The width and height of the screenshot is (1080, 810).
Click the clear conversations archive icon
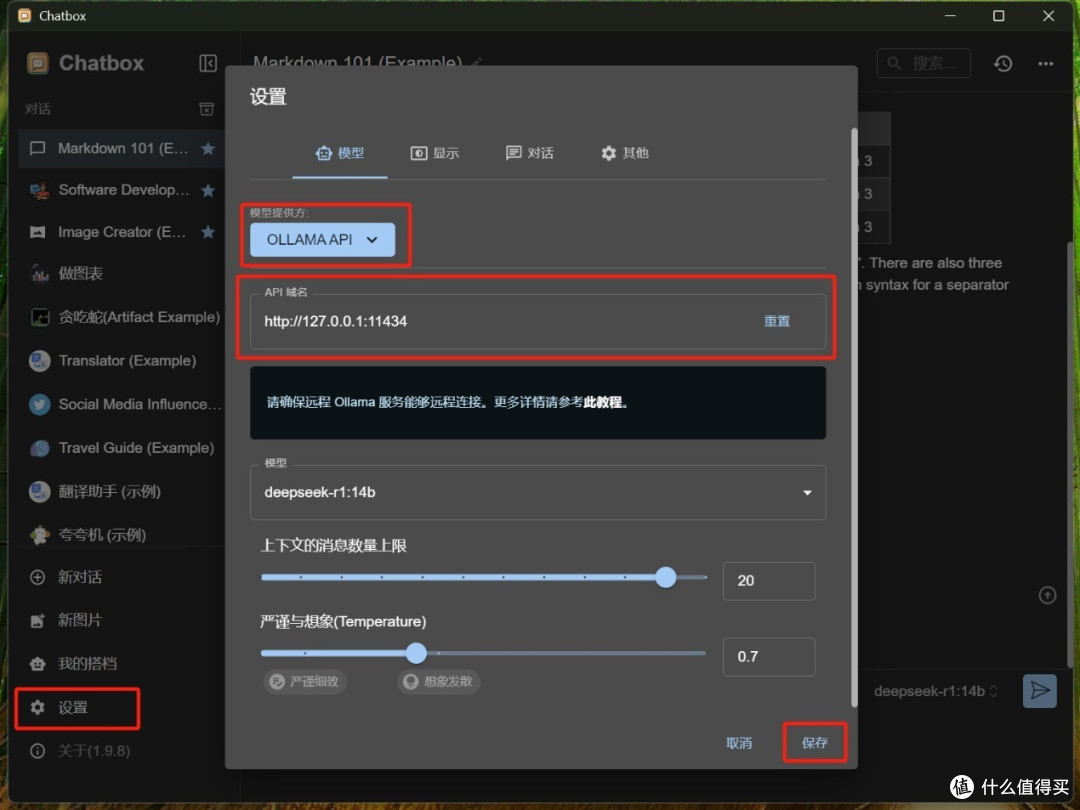point(207,109)
